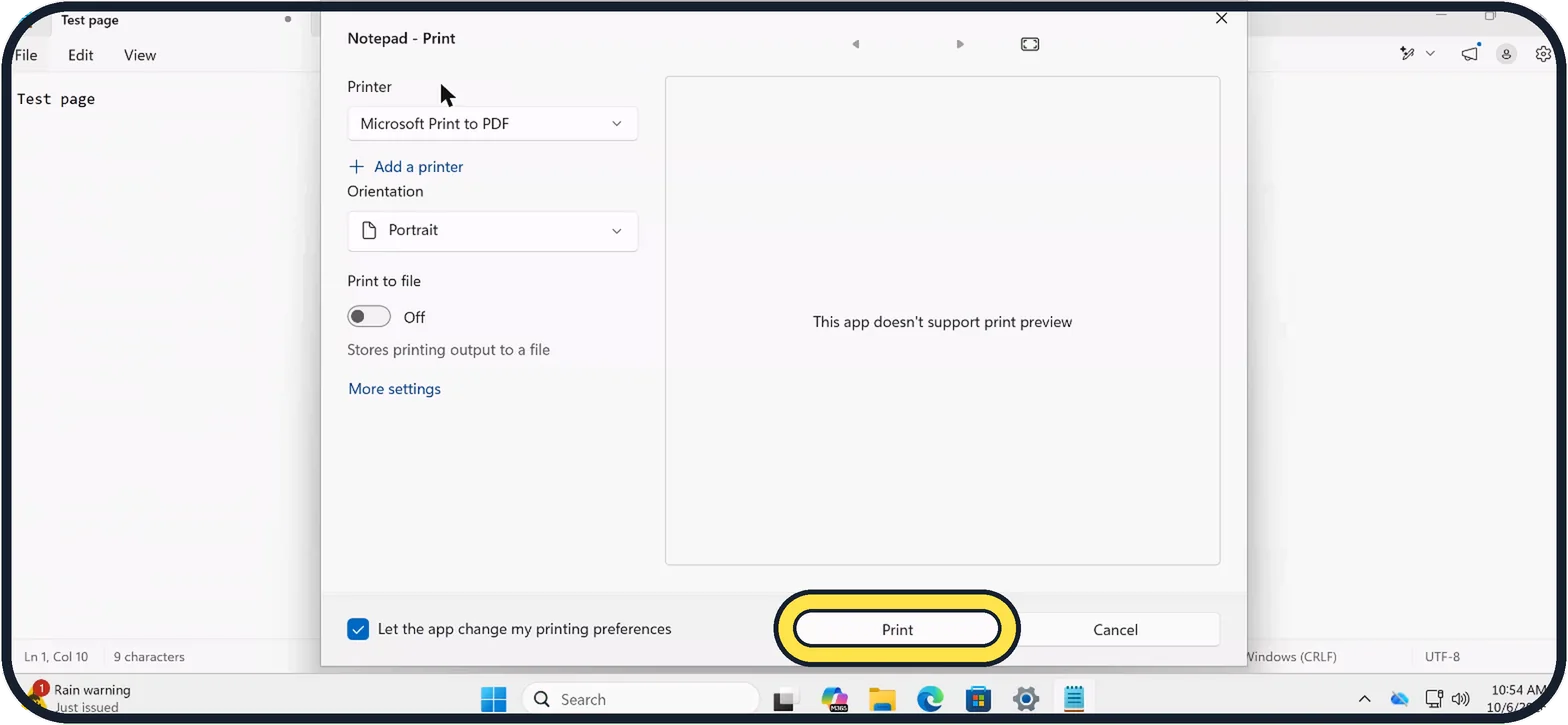The height and width of the screenshot is (725, 1568).
Task: Click Notepad's AI rewrite pen icon
Action: [x=1408, y=54]
